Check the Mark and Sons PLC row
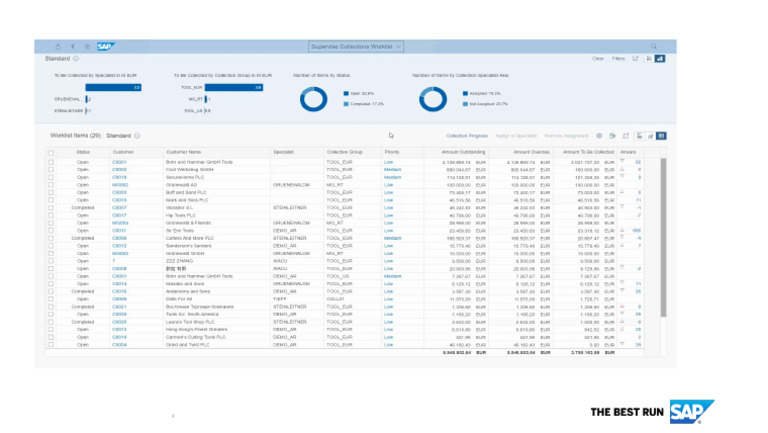This screenshot has height=433, width=768. [x=51, y=200]
